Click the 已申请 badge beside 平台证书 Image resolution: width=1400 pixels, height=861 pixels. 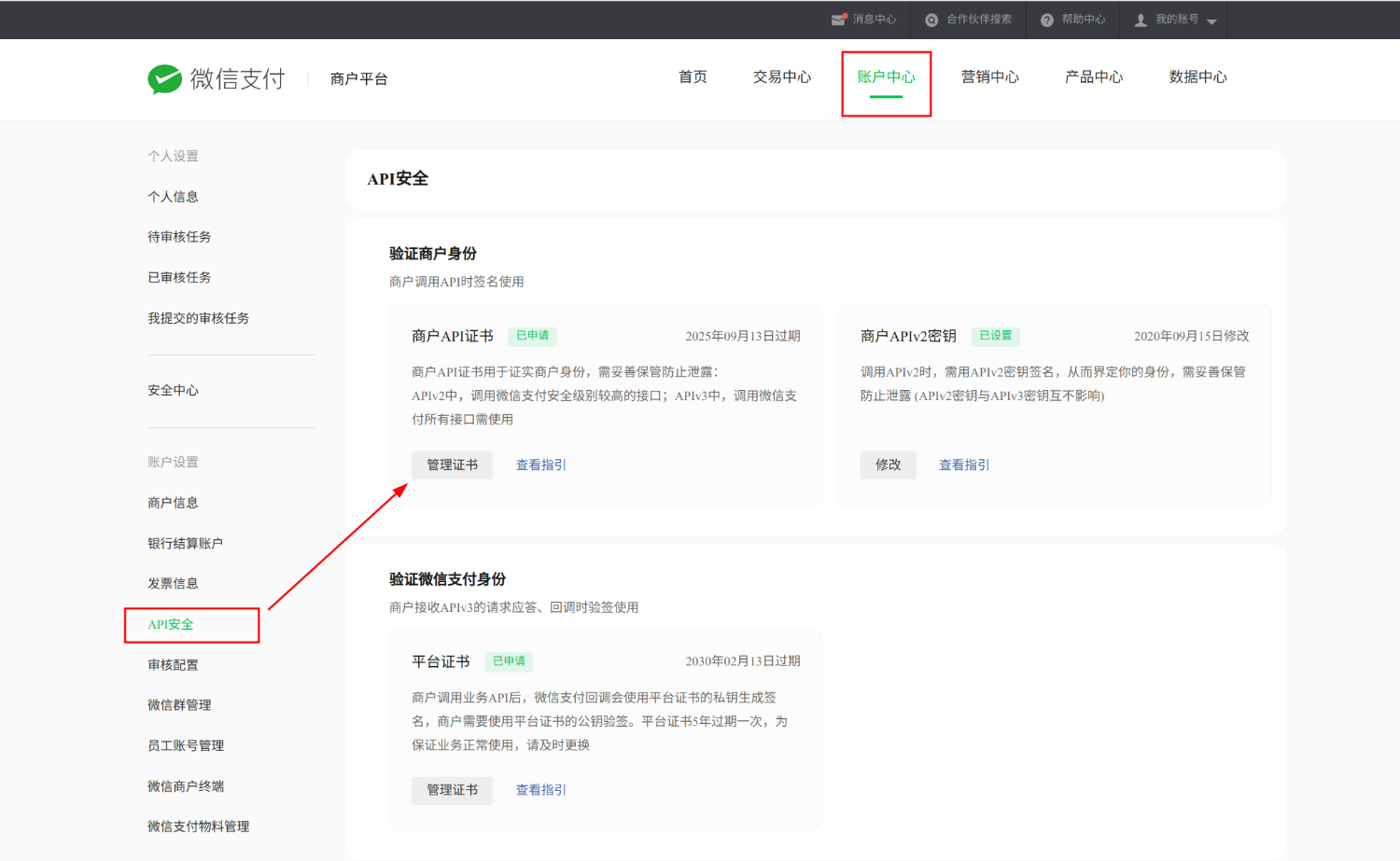tap(509, 661)
